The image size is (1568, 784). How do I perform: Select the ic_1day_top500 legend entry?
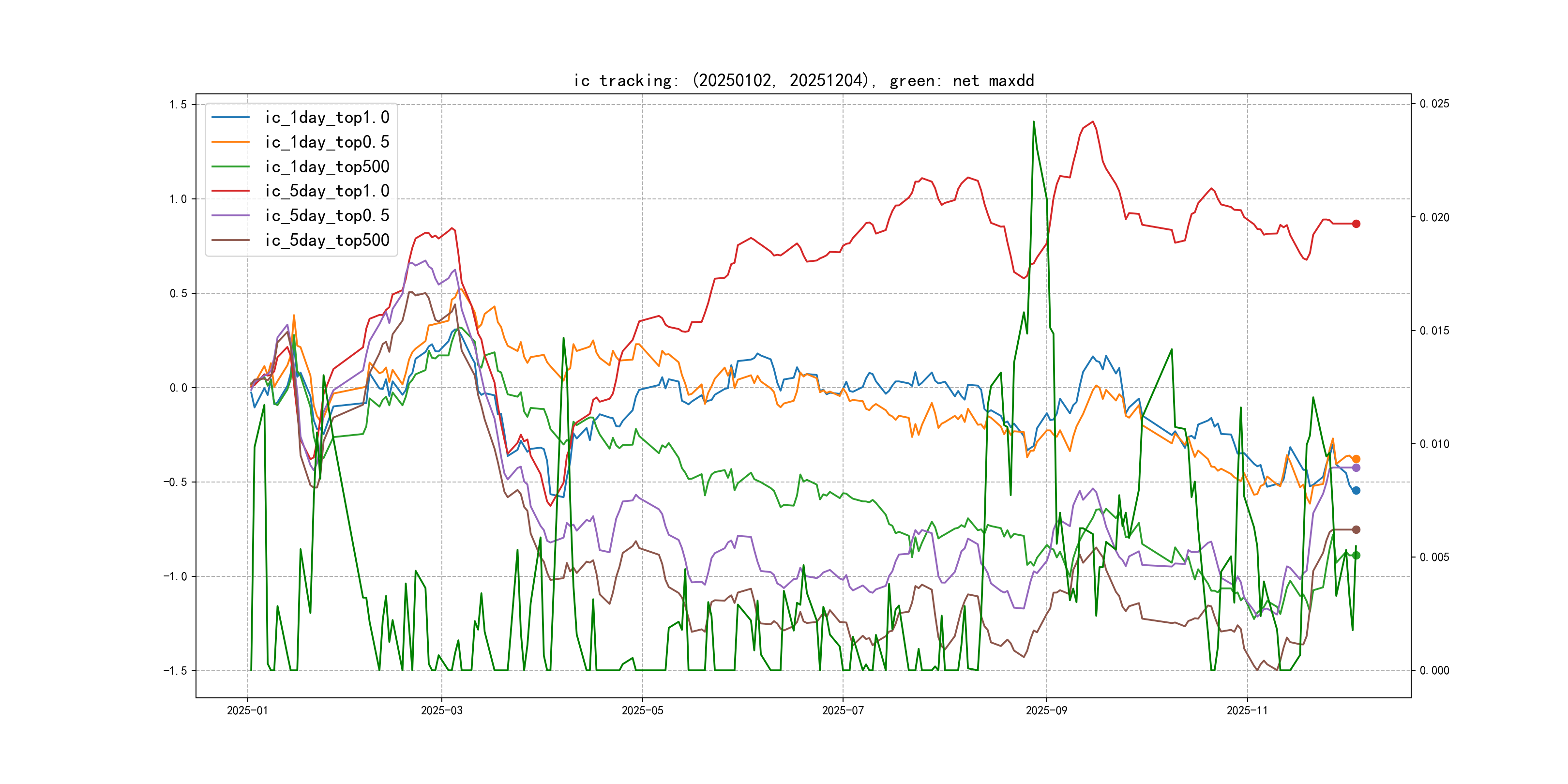(327, 167)
